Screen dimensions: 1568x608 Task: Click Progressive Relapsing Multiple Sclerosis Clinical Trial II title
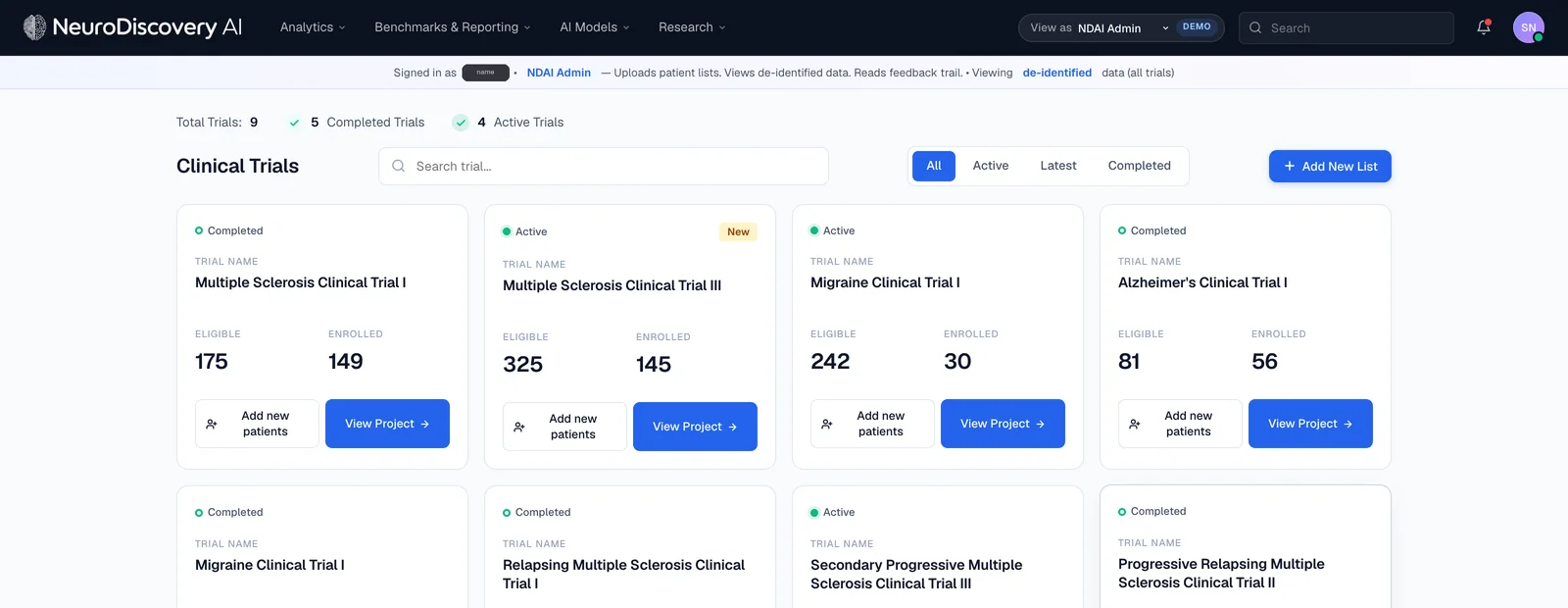click(1221, 573)
